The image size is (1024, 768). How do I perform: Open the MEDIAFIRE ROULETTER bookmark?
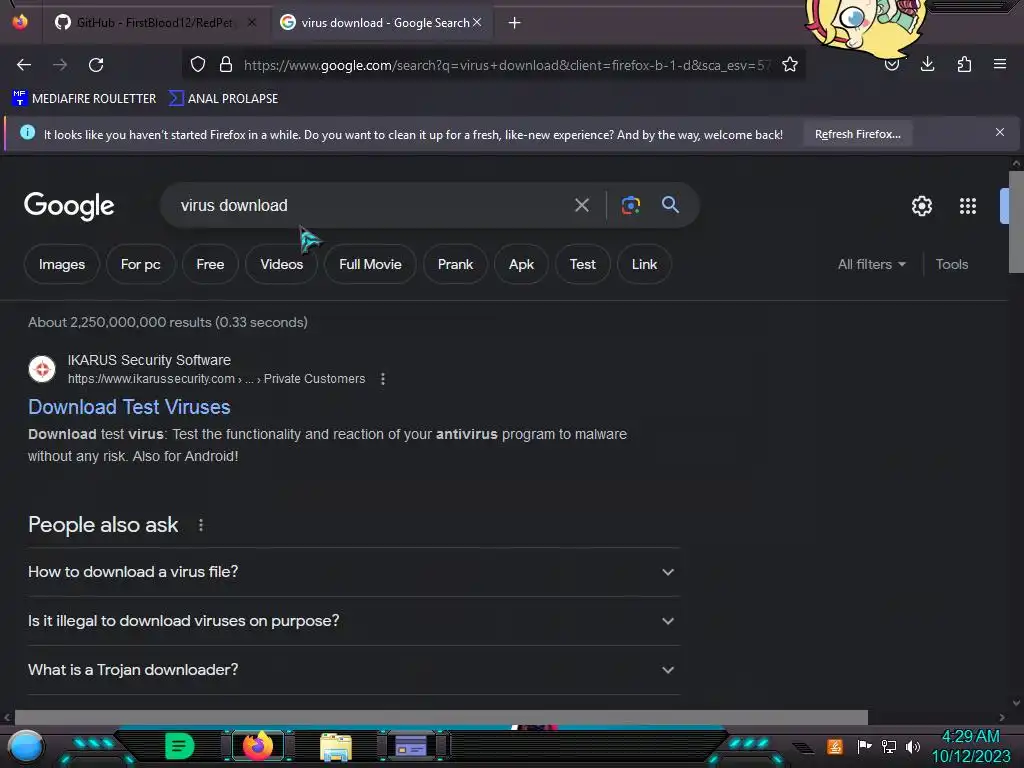click(84, 99)
